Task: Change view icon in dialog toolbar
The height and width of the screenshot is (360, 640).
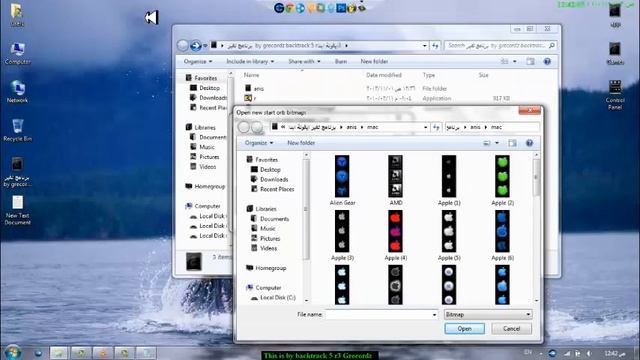Action: coord(487,143)
